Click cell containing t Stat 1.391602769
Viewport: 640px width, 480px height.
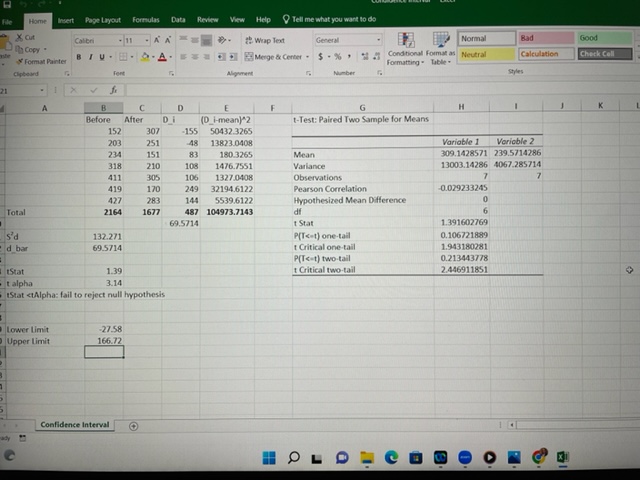tap(462, 222)
